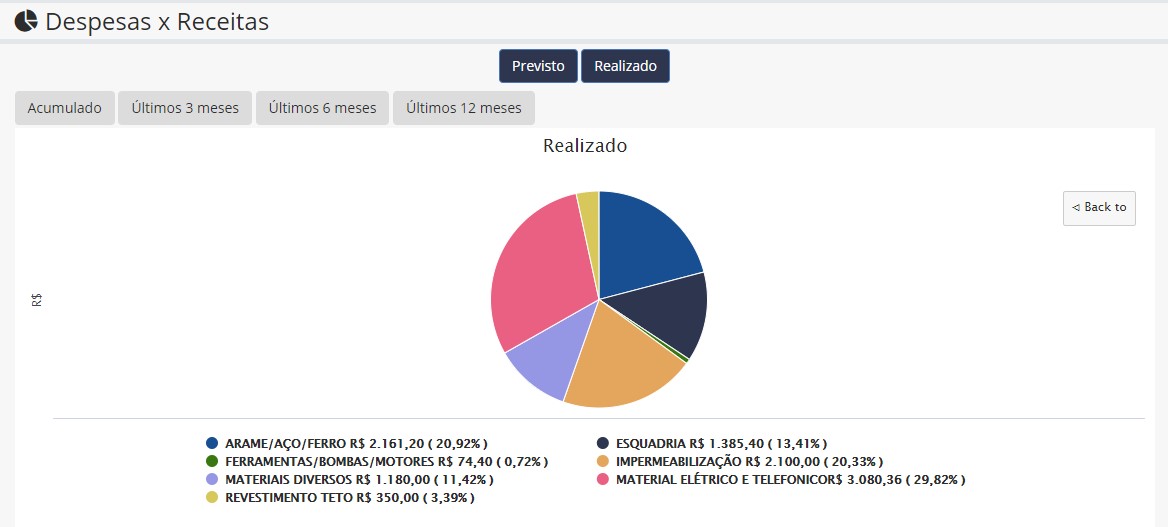The height and width of the screenshot is (527, 1168).
Task: Select the pink pie slice
Action: (x=540, y=268)
